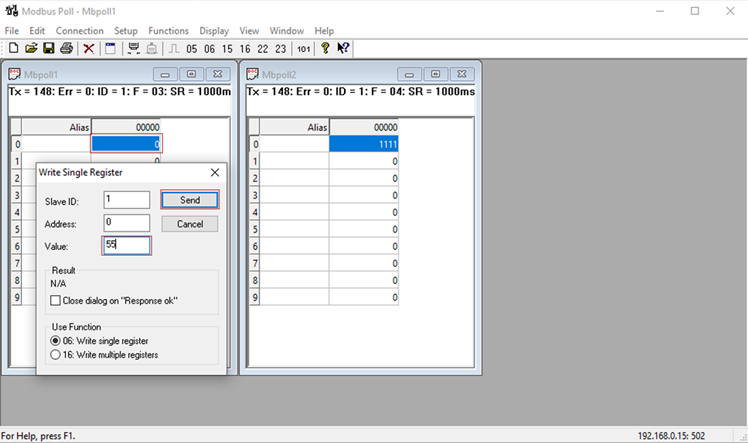Click the Slave ID input field
This screenshot has width=748, height=443.
tap(126, 200)
